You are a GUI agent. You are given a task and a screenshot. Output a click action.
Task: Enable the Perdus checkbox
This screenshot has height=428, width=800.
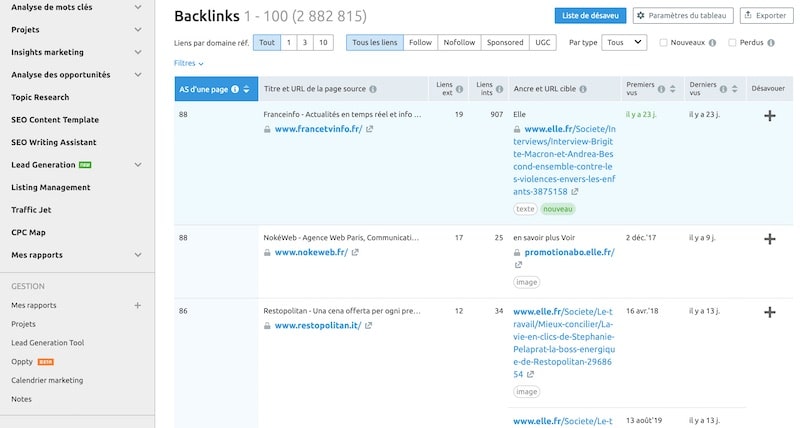click(x=732, y=43)
